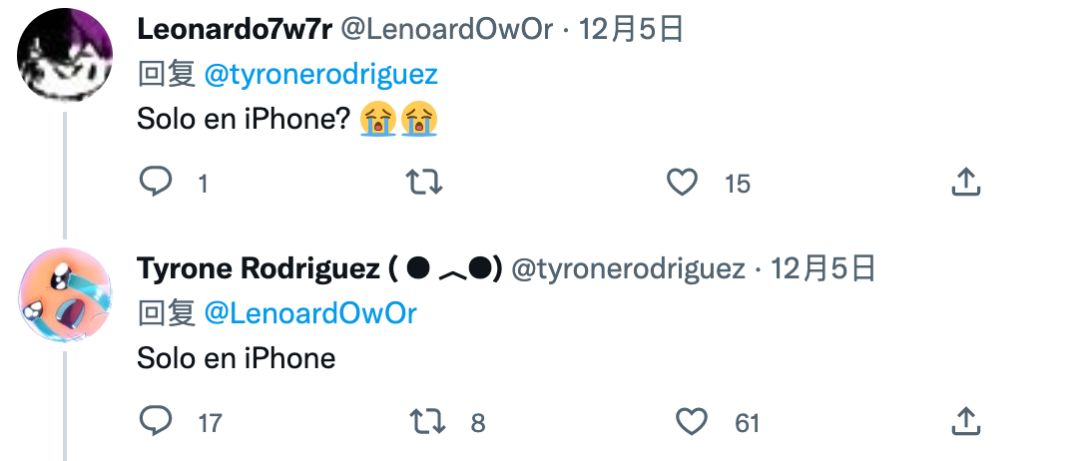Like Tyrone Rodriguez's tweet with 61 likes
Image resolution: width=1080 pixels, height=461 pixels.
point(691,422)
